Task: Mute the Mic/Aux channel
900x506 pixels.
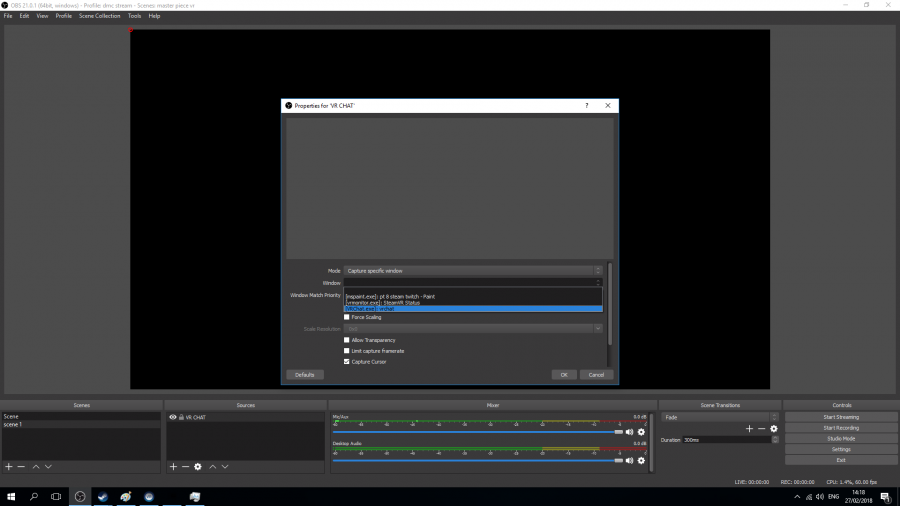Action: pos(629,432)
